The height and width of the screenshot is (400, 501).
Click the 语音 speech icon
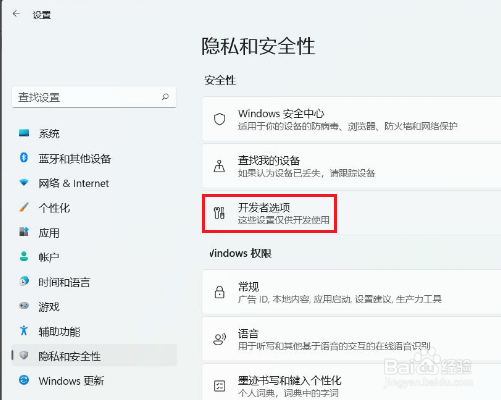click(x=219, y=339)
